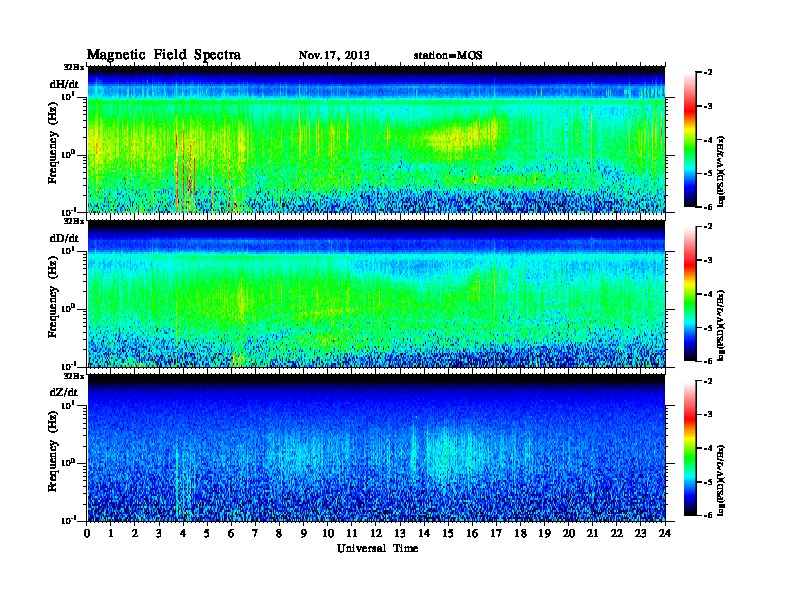Click the 'Magnetic Field Spectra' title

coord(164,55)
